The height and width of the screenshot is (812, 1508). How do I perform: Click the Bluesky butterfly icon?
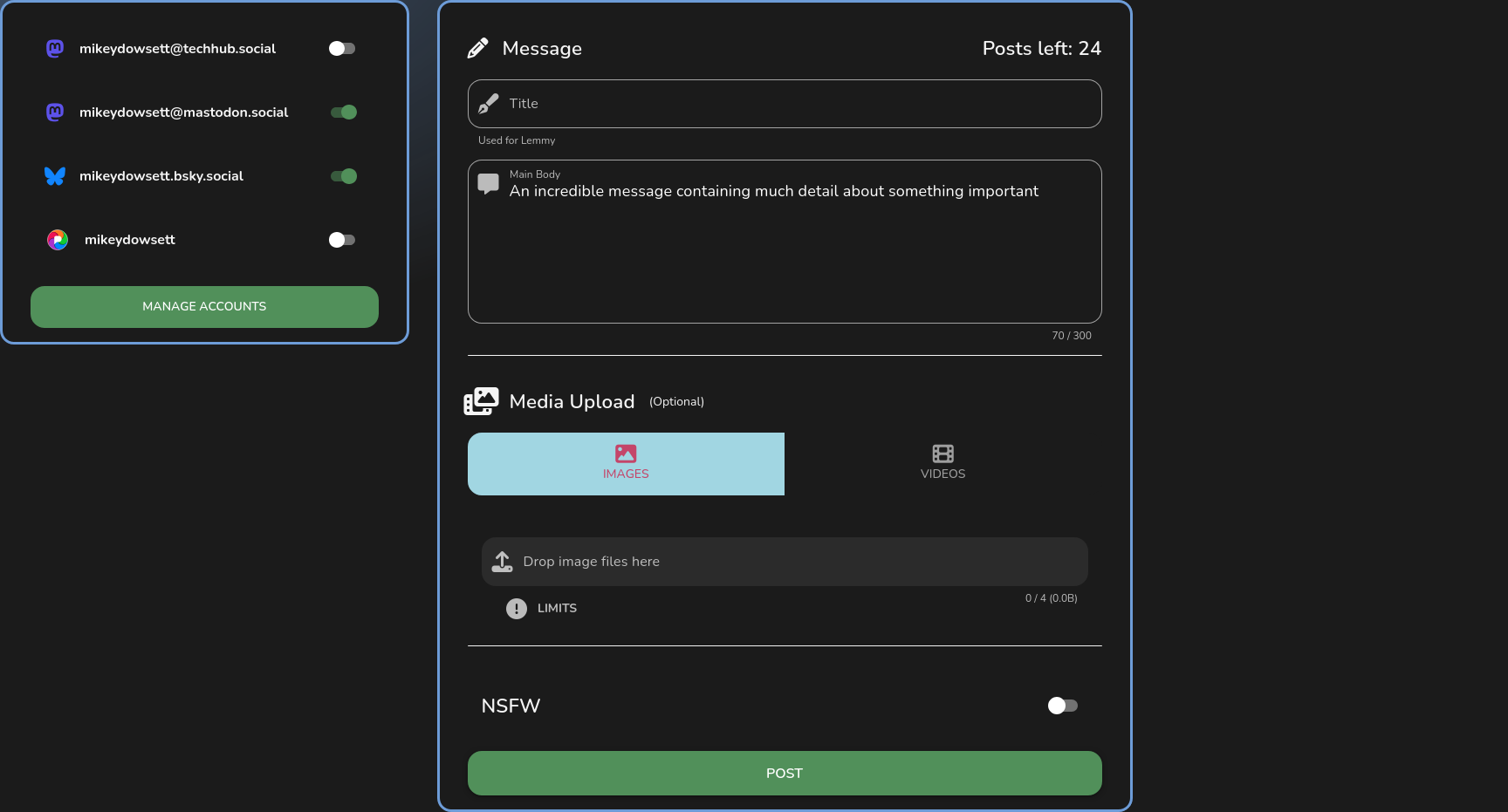click(x=55, y=176)
